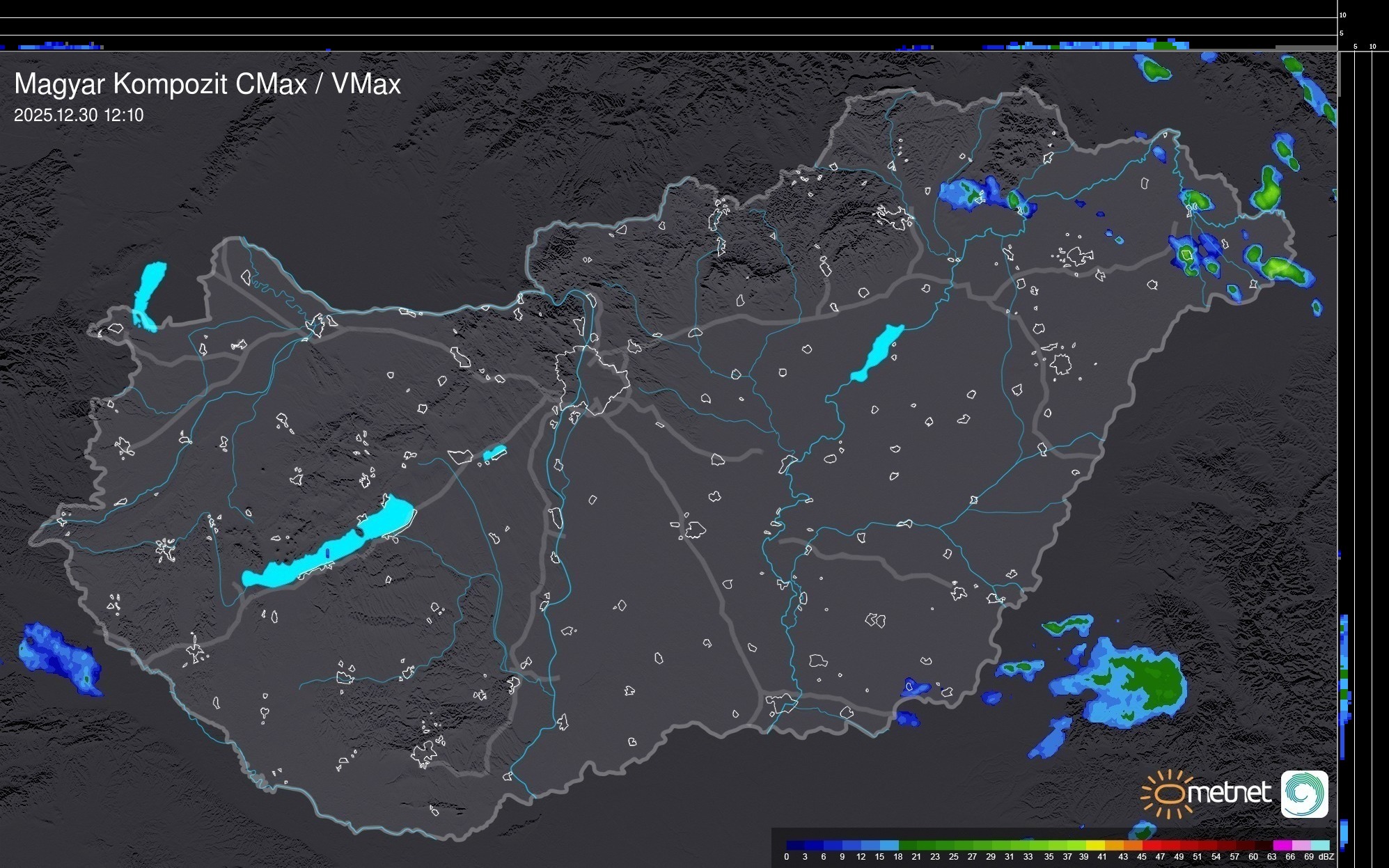This screenshot has height=868, width=1389.
Task: Click the 2025.12.30 12:10 timestamp
Action: point(79,116)
